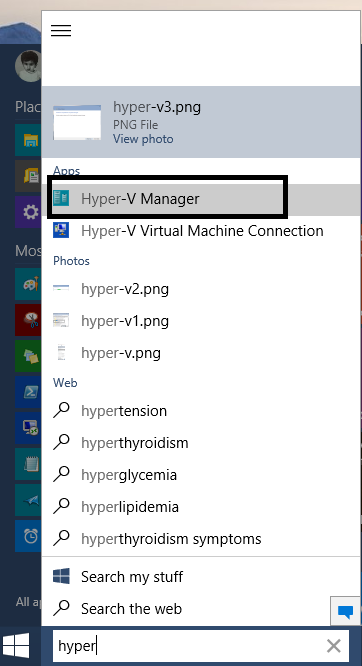Open hyper-v.png from Photos
This screenshot has height=666, width=362.
pyautogui.click(x=201, y=353)
